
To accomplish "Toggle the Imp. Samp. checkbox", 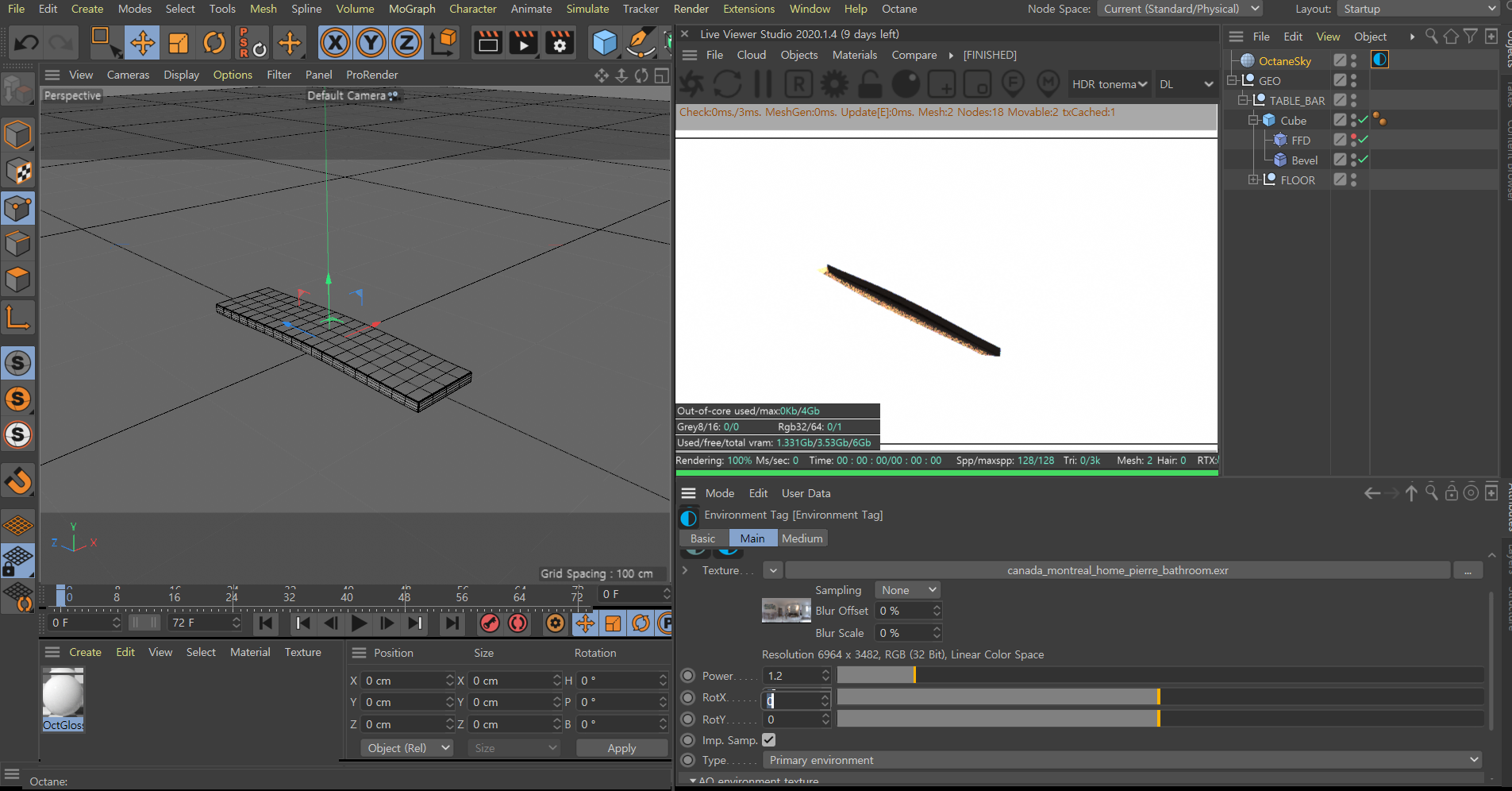I will (768, 740).
